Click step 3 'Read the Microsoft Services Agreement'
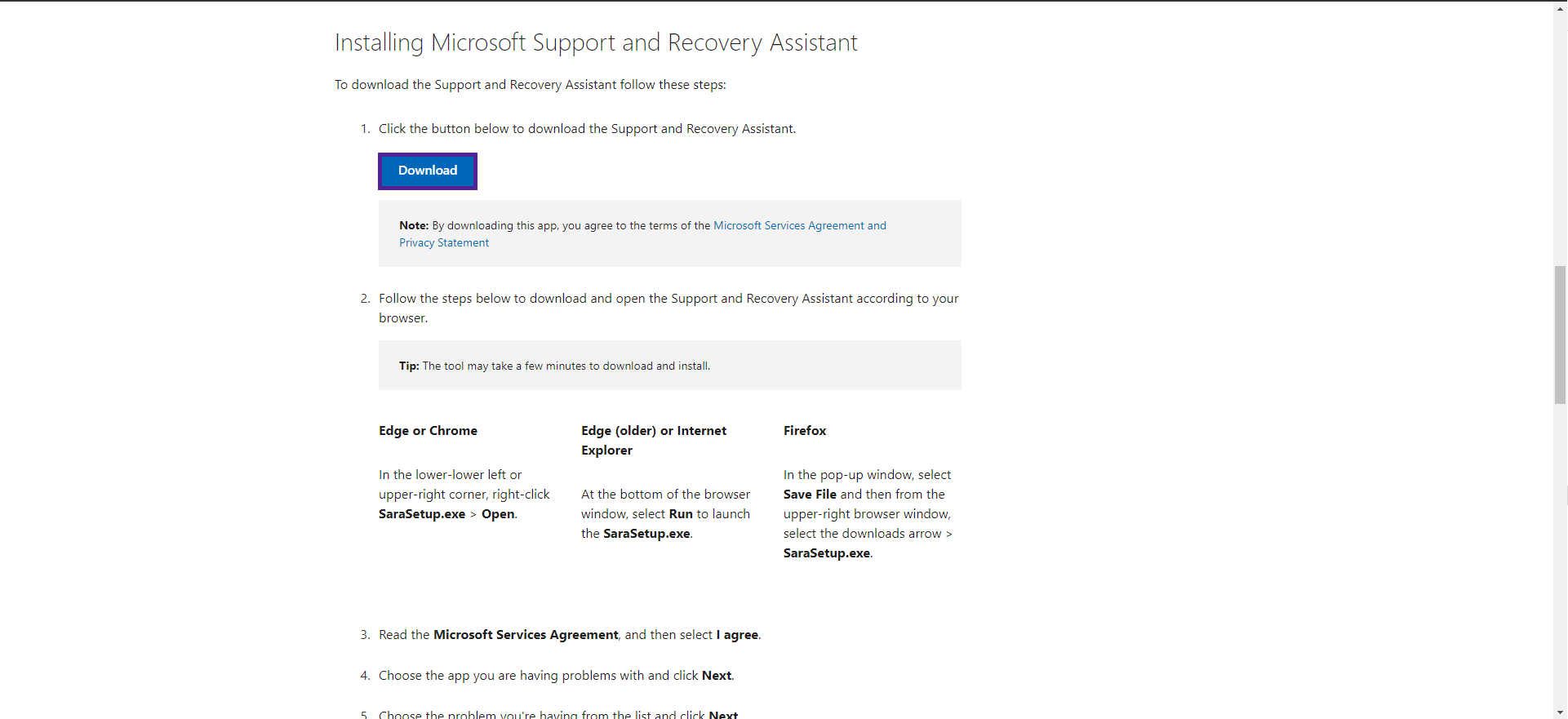 pyautogui.click(x=570, y=635)
